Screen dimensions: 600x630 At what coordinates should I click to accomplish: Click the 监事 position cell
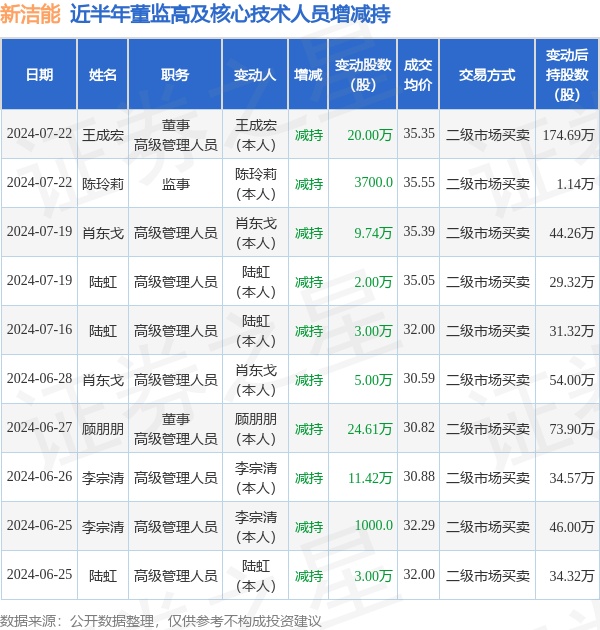(176, 184)
